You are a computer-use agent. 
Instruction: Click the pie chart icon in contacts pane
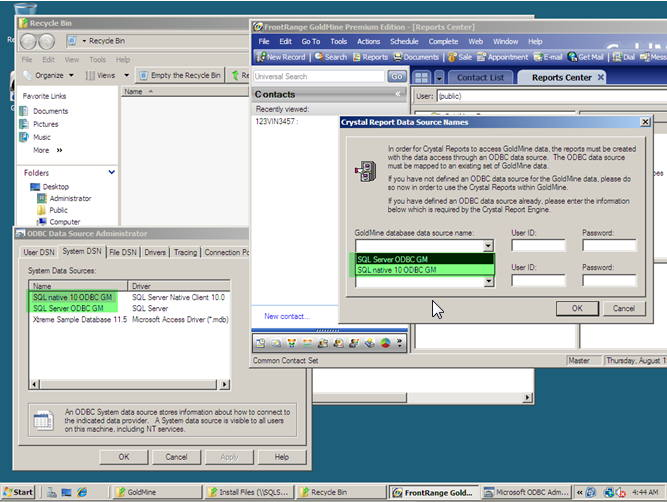(x=385, y=343)
